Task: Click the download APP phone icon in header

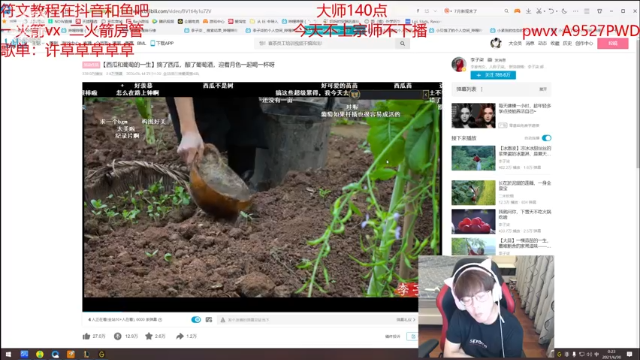Action: click(153, 43)
